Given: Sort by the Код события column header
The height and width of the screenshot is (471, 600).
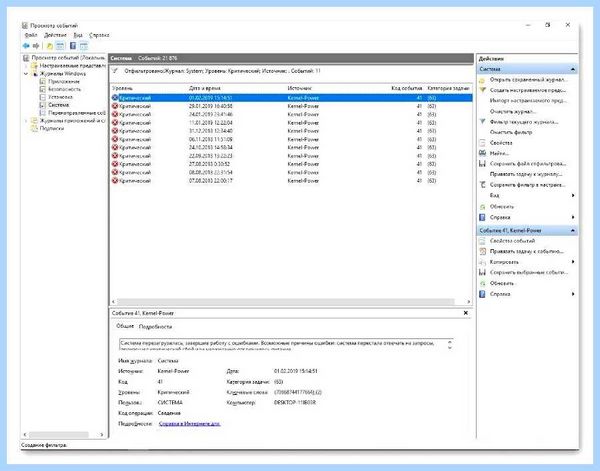Looking at the screenshot, I should (x=406, y=88).
